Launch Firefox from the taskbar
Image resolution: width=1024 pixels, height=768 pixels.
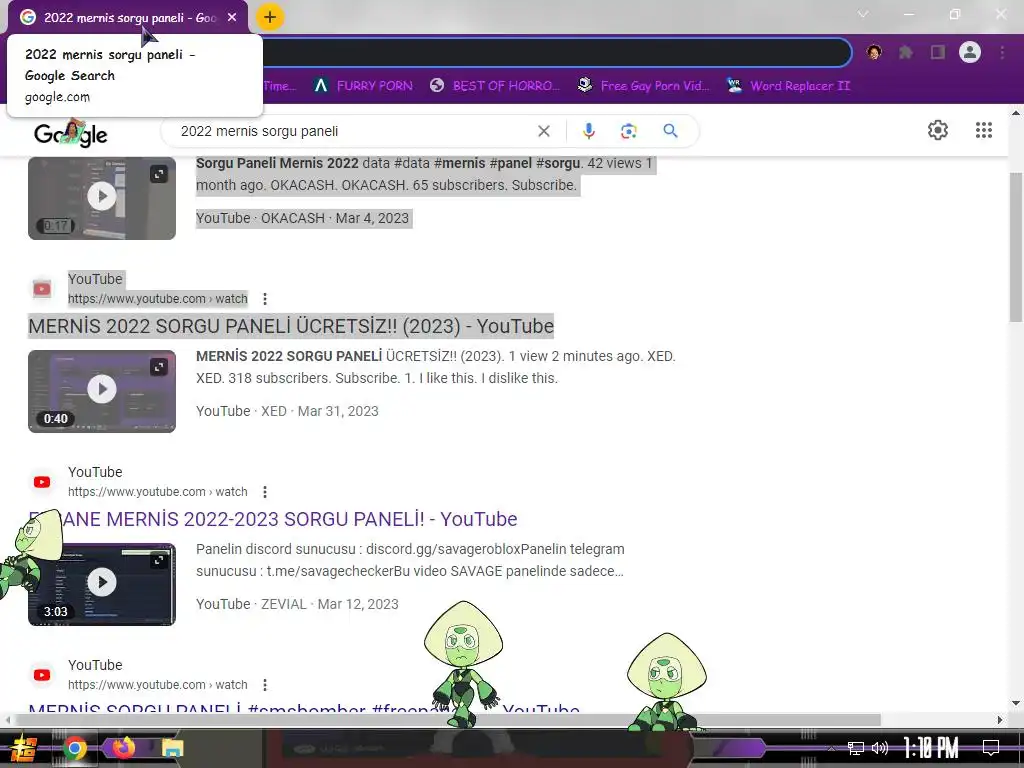click(123, 748)
